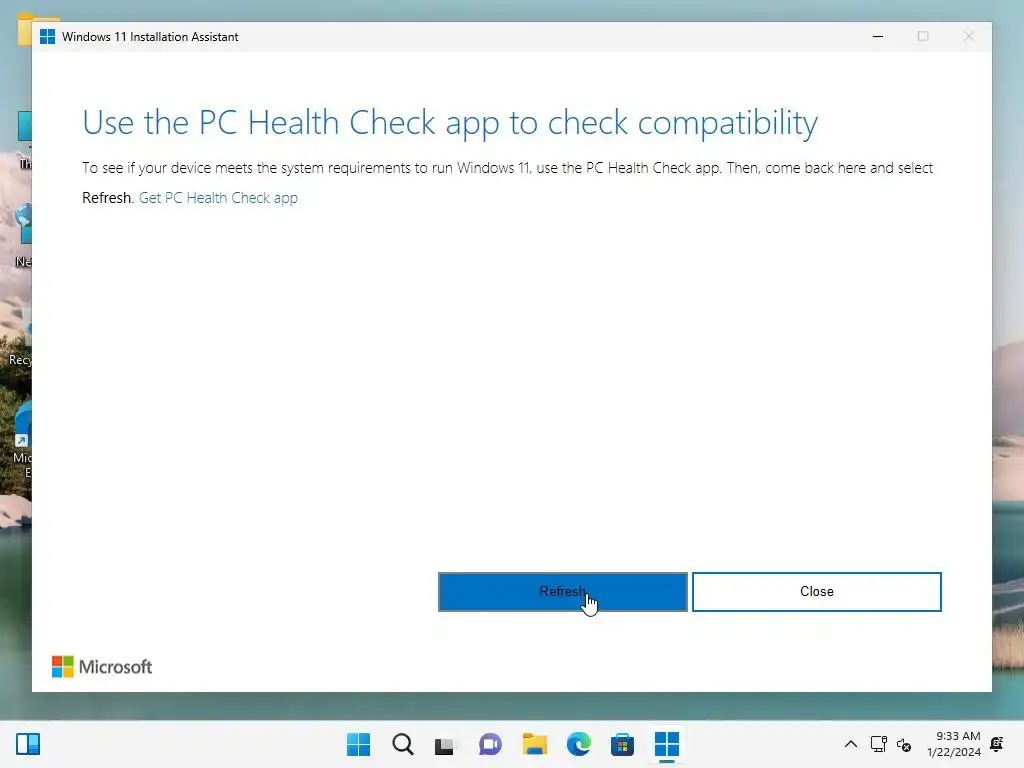Minimize the Installation Assistant window
The width and height of the screenshot is (1024, 768).
pos(878,37)
